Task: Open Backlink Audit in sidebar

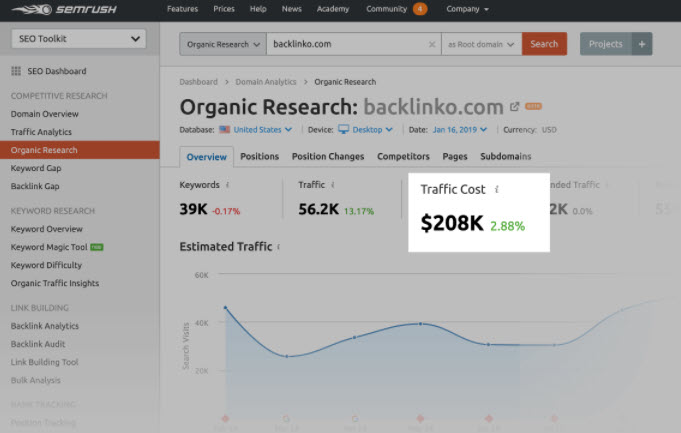Action: tap(38, 344)
